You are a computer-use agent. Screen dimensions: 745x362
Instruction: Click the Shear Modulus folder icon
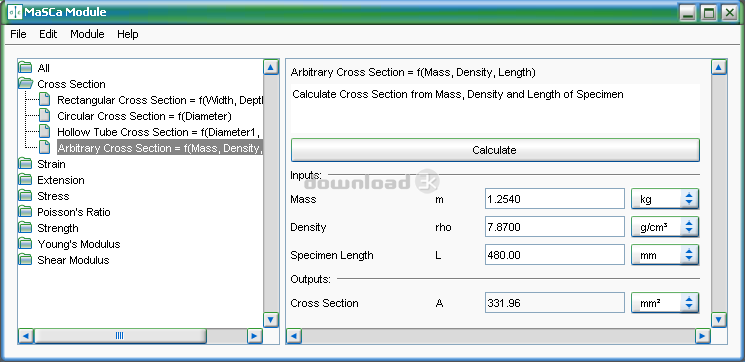pos(25,260)
